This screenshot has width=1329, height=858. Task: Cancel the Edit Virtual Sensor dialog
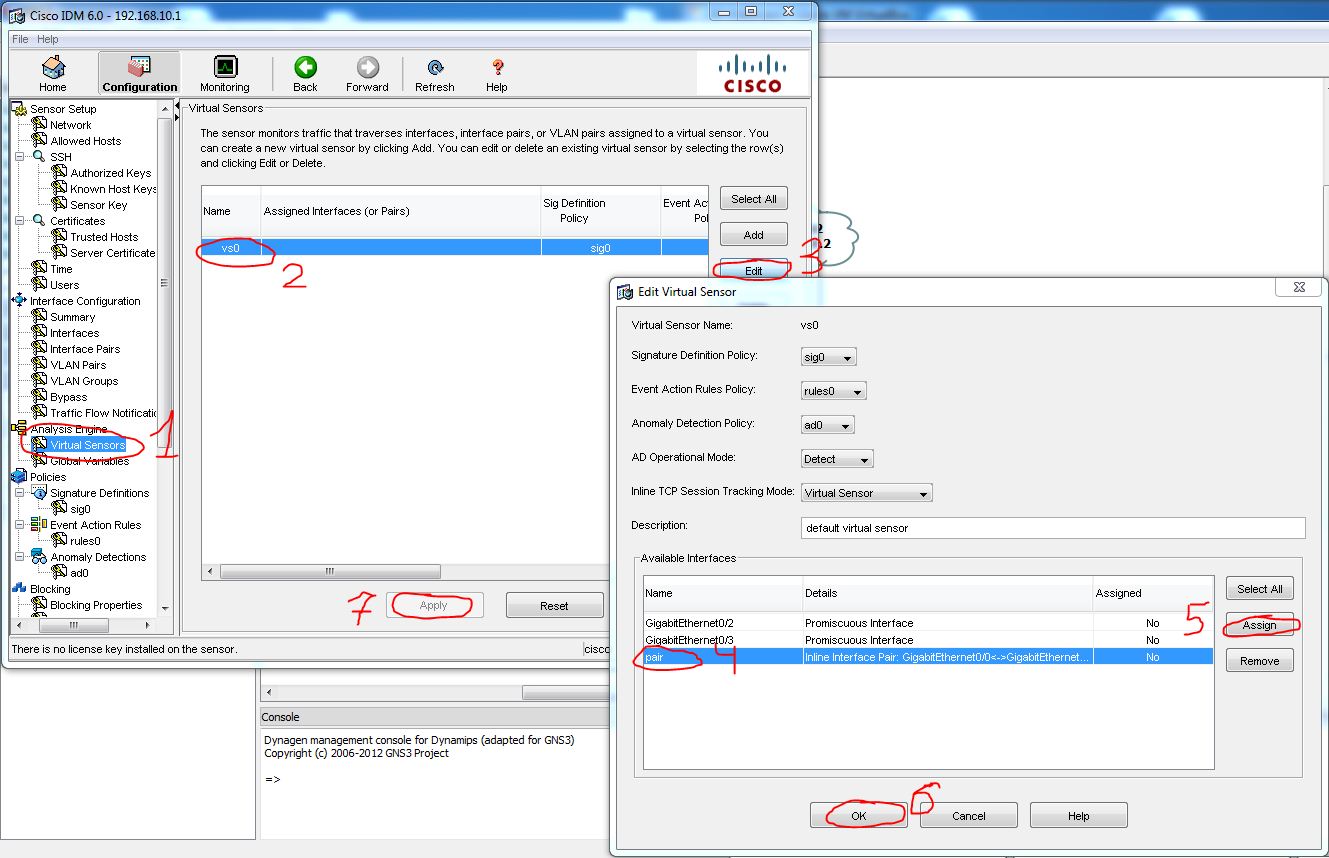[x=969, y=816]
